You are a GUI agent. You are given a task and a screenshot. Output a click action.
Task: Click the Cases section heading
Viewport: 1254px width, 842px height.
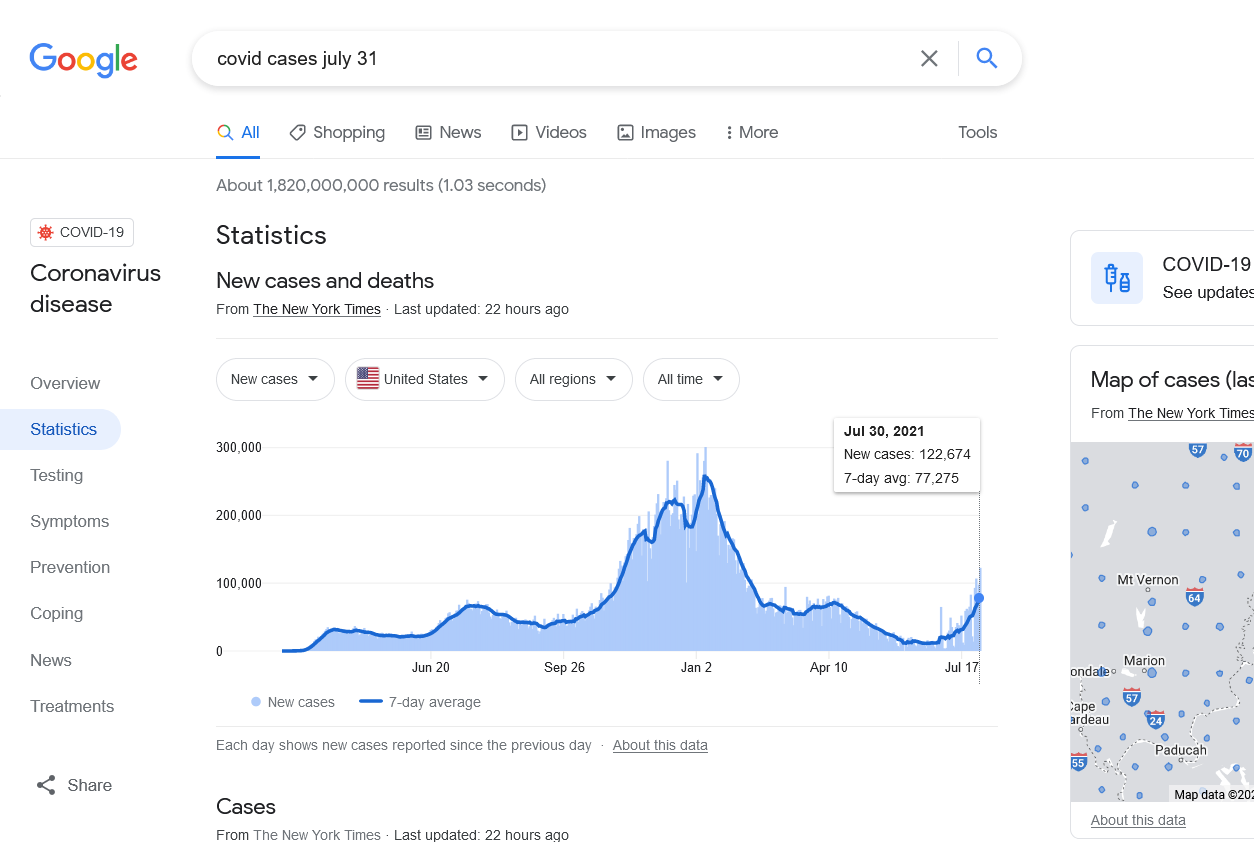[x=246, y=807]
